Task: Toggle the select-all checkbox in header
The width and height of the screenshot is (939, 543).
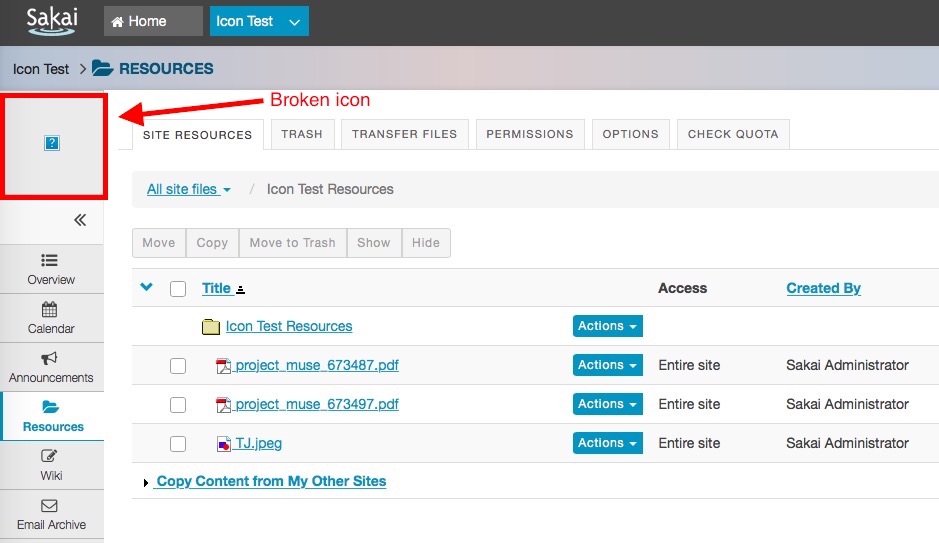Action: coord(178,289)
